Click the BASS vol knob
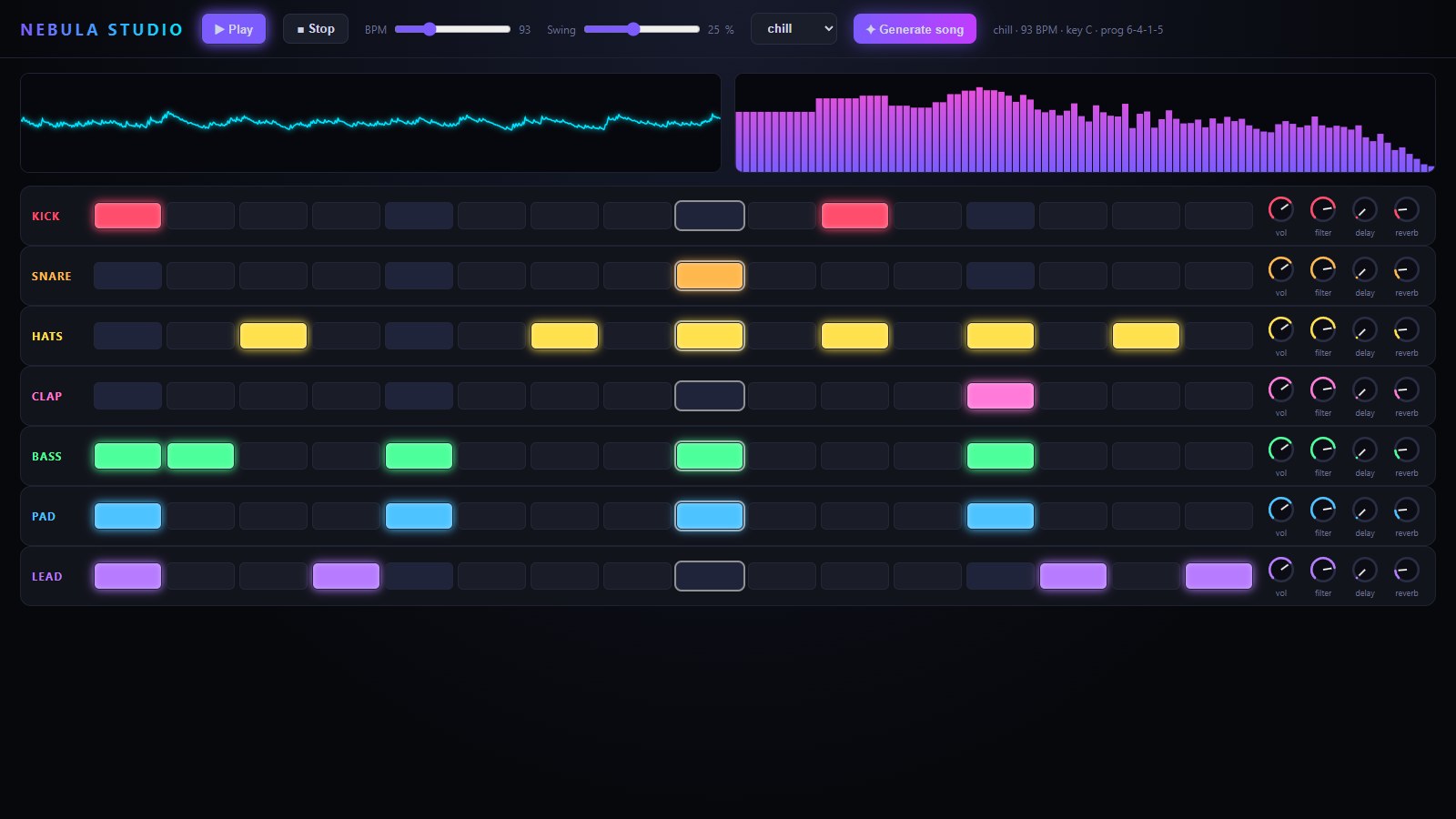1456x819 pixels. coord(1281,450)
